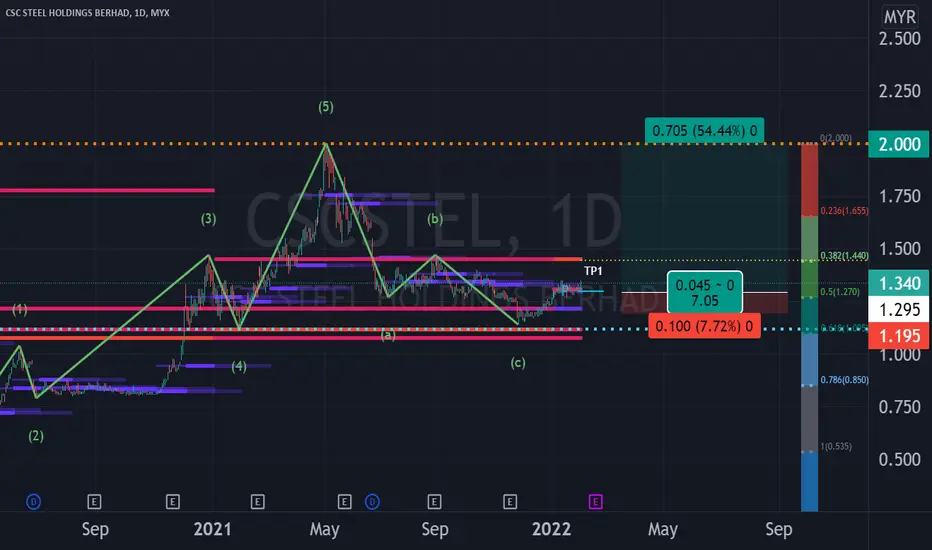Click the blue D dividend marker above first Sep
932x550 pixels.
click(33, 502)
